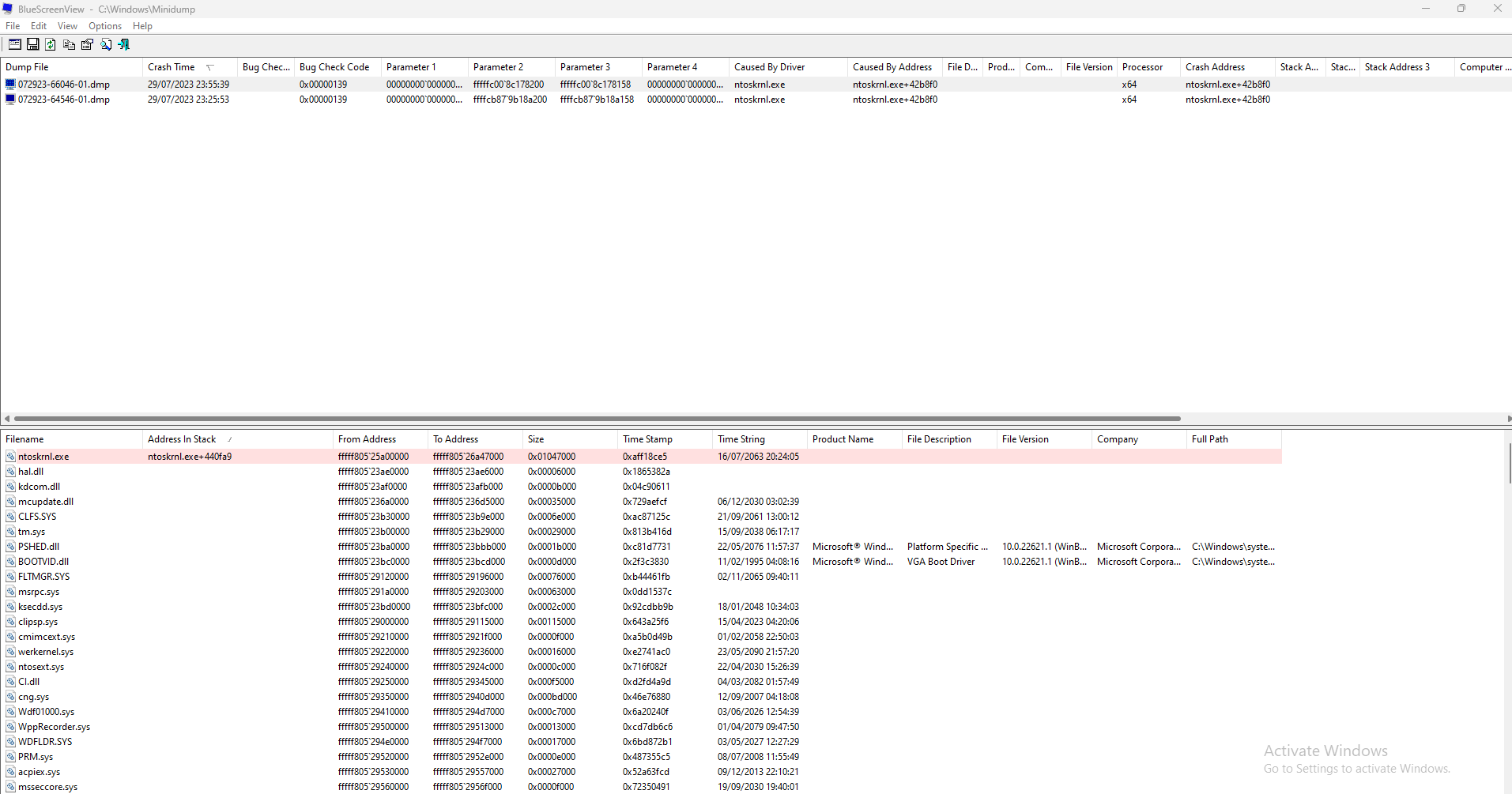
Task: Open the Find dialog via magnifier icon
Action: (106, 44)
